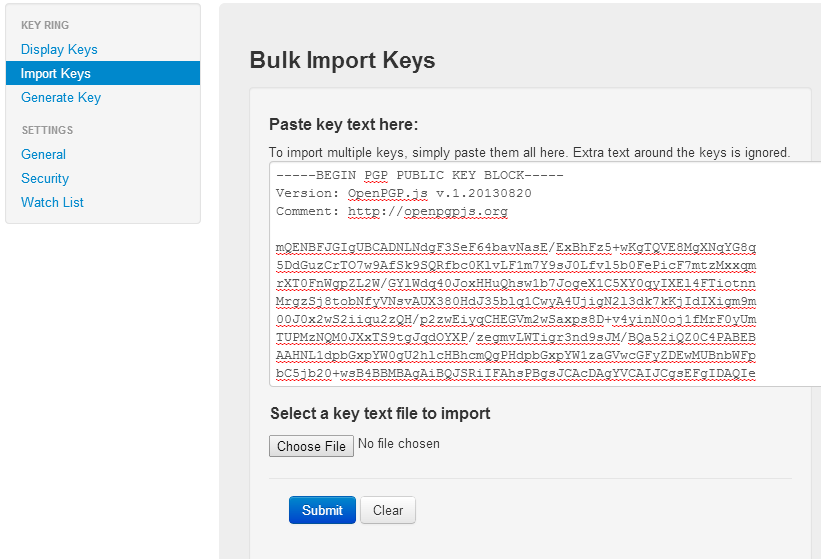Screen dimensions: 821x559
Task: Click the KEY RING section header
Action: point(45,25)
